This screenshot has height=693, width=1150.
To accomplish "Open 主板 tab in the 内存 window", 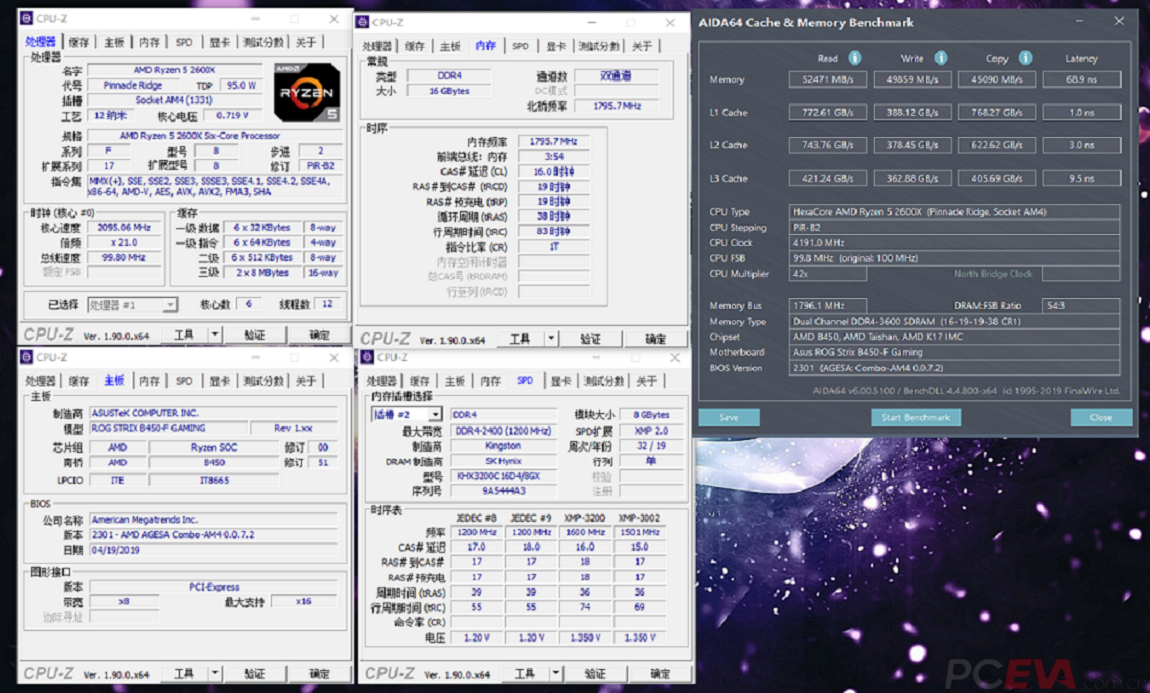I will (450, 46).
